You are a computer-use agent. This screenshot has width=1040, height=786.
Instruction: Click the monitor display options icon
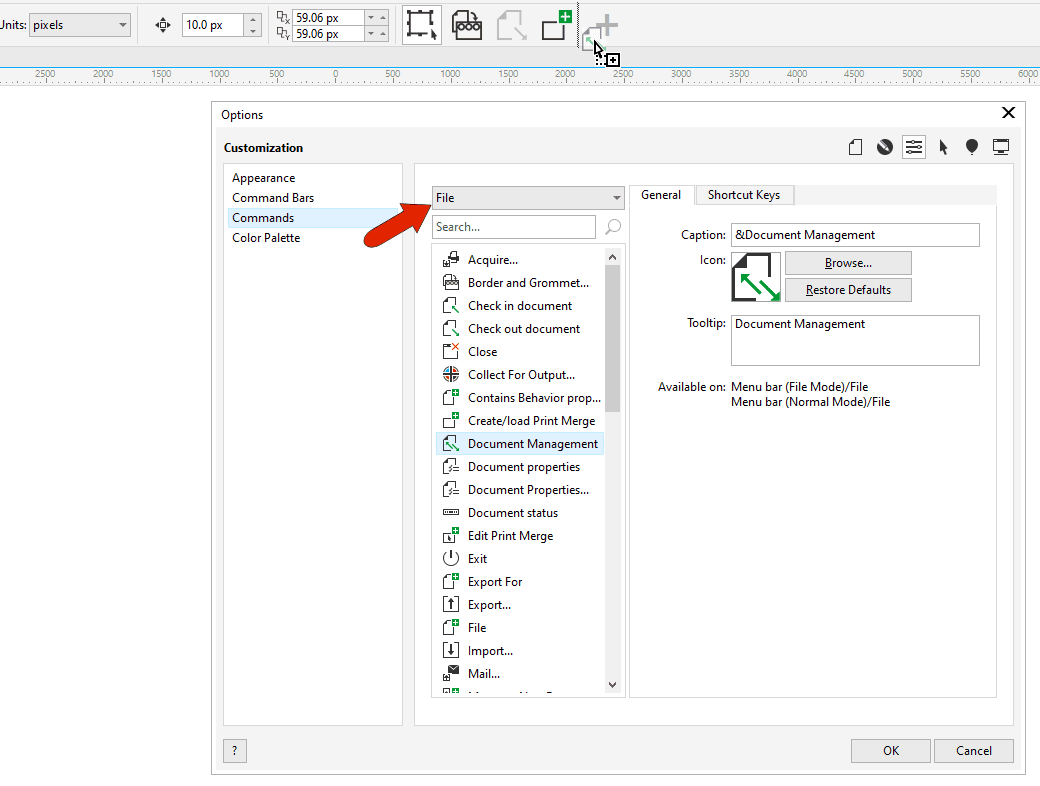[1000, 146]
